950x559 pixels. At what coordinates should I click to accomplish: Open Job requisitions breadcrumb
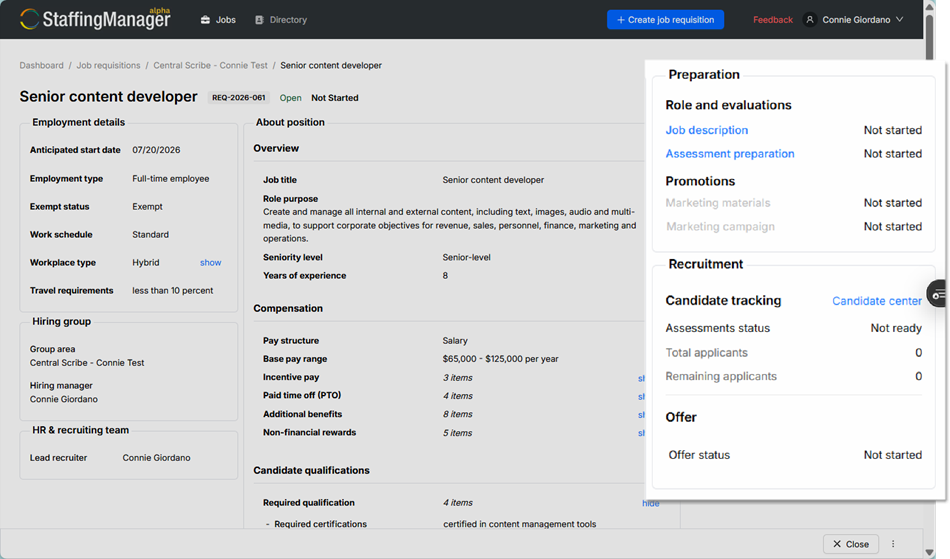pos(108,65)
